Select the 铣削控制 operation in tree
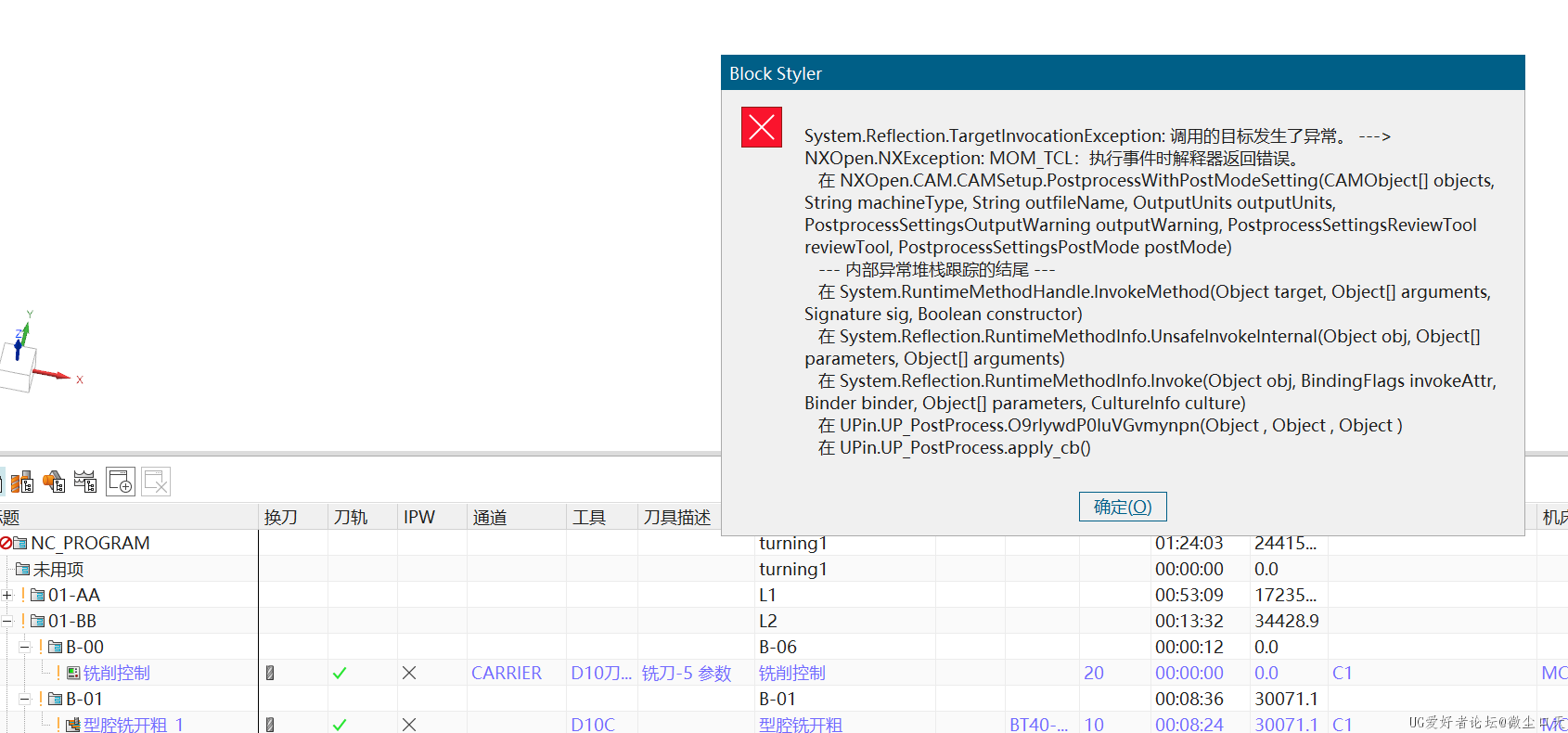Screen dimensions: 1568x733 pyautogui.click(x=117, y=673)
